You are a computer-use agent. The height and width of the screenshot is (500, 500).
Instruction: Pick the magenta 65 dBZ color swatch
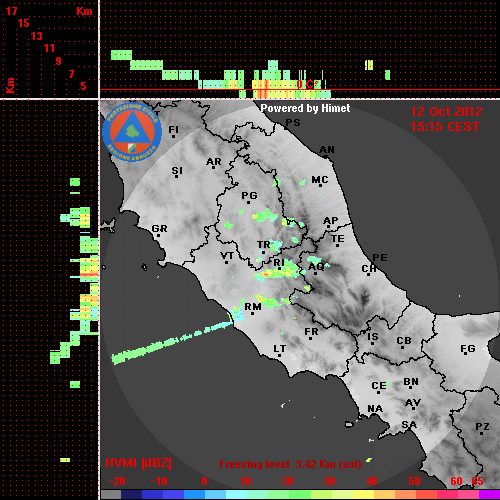coord(489,494)
